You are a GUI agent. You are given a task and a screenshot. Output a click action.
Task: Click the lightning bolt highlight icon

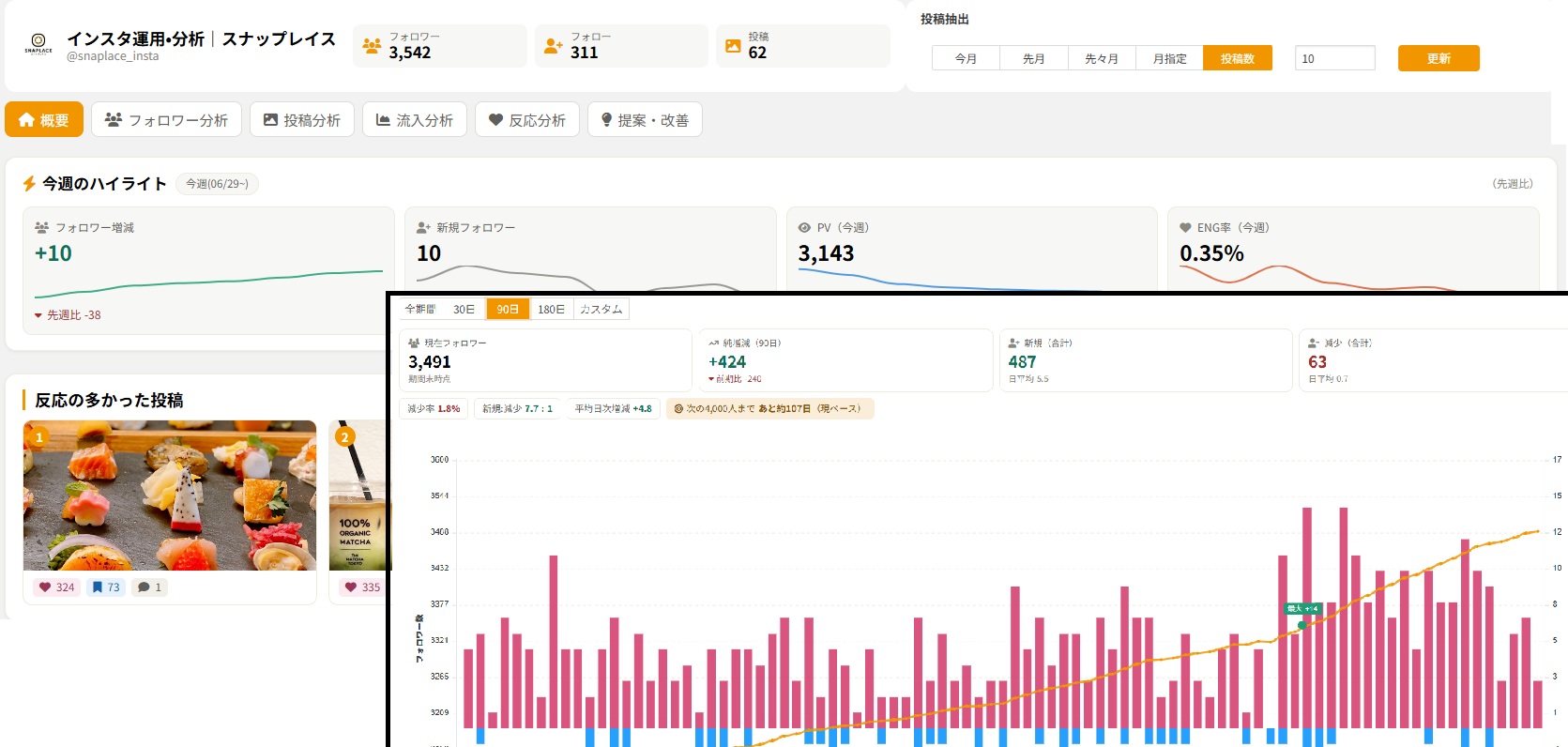pos(29,183)
